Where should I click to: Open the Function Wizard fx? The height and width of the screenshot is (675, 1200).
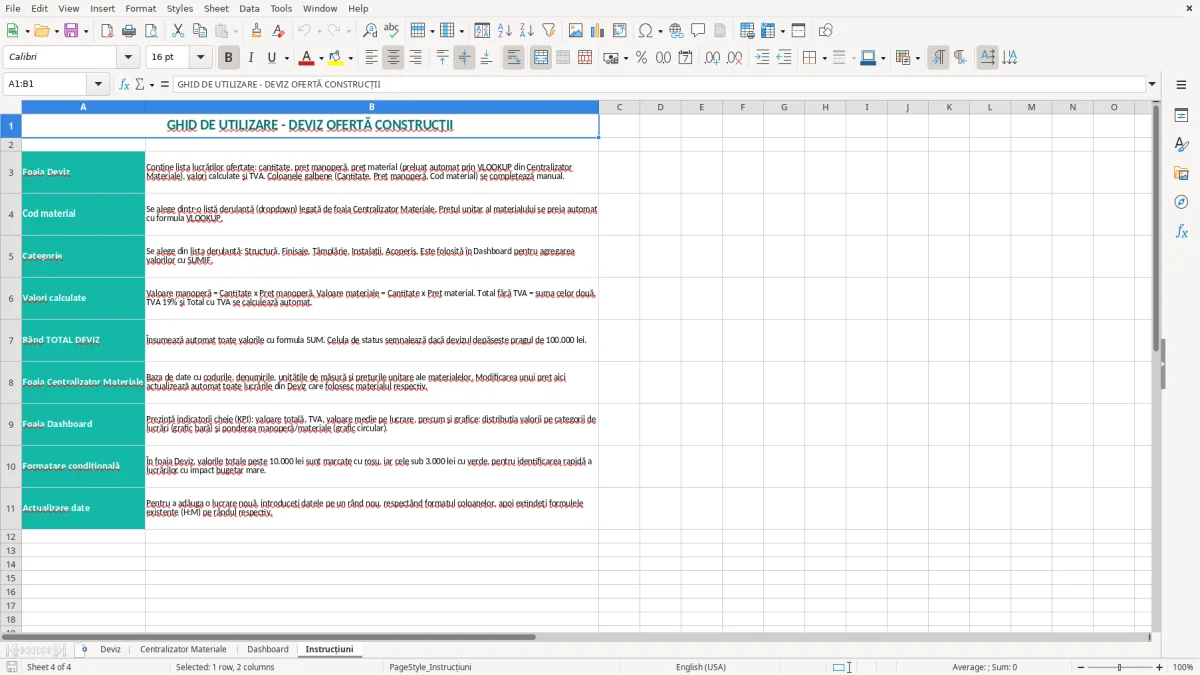[124, 84]
